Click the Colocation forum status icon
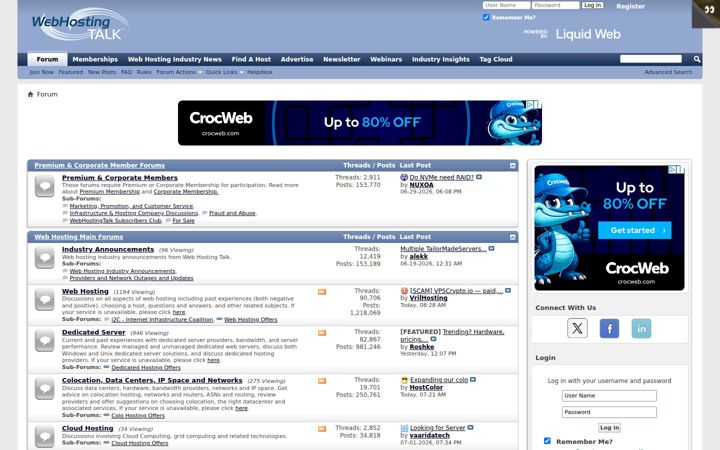 45,389
